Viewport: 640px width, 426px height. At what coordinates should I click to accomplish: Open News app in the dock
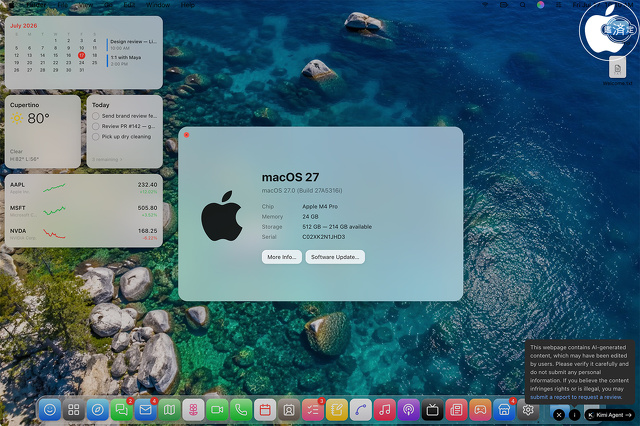[x=456, y=409]
